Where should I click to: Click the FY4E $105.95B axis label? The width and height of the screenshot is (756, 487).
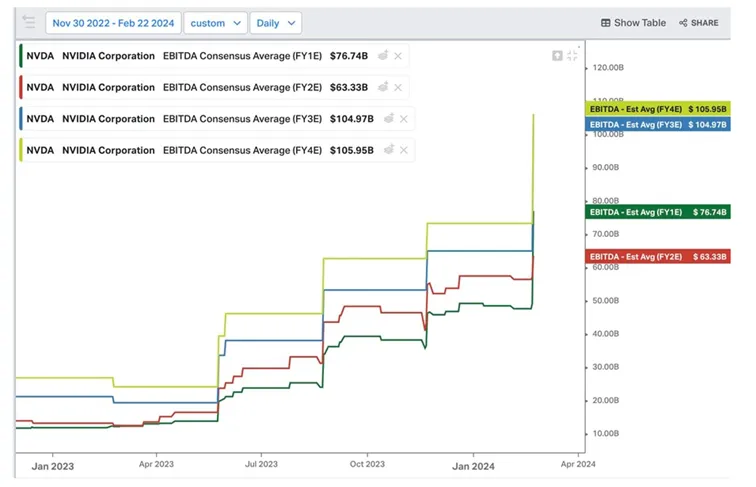(658, 109)
